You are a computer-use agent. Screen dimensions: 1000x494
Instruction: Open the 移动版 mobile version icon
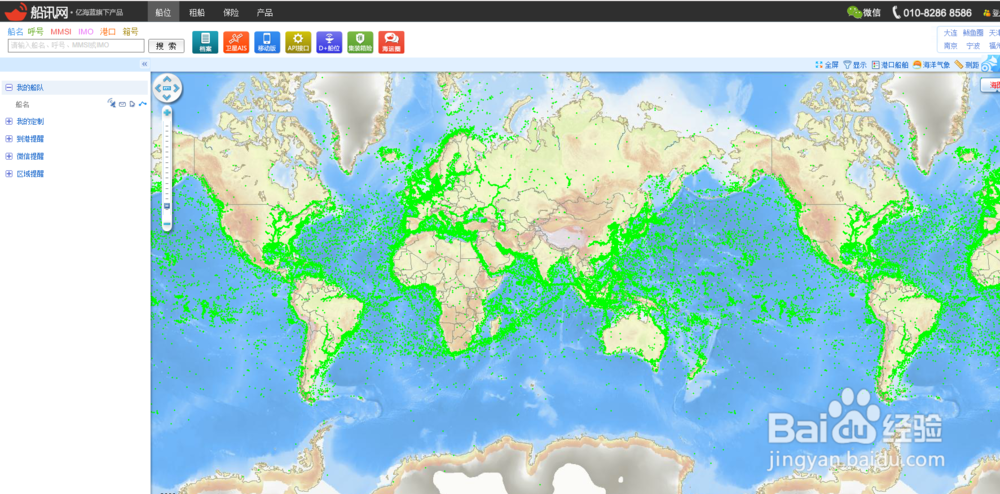pyautogui.click(x=267, y=42)
